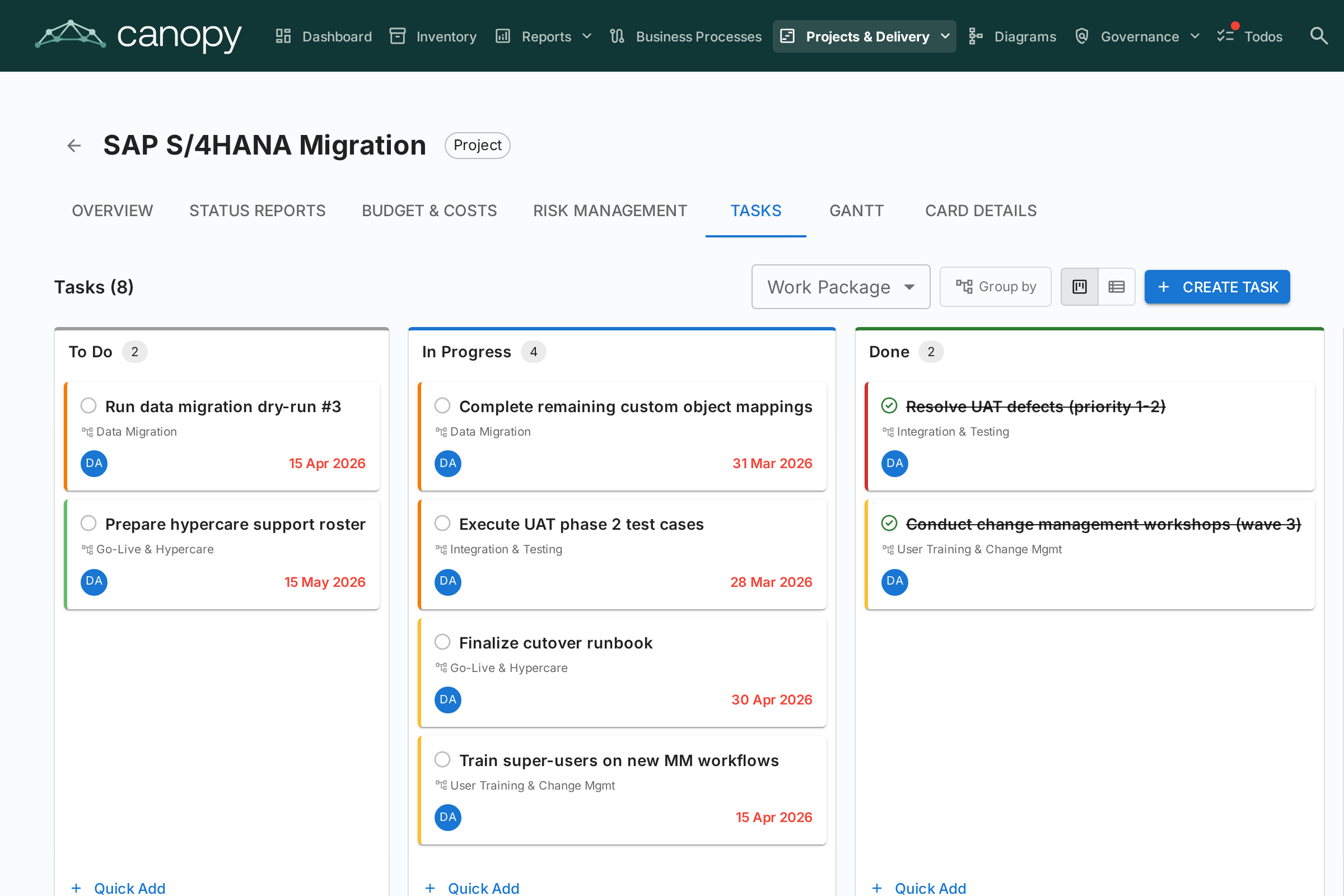Click work package icon beside Data Migration on dry-run card
This screenshot has height=896, width=1344.
[87, 432]
